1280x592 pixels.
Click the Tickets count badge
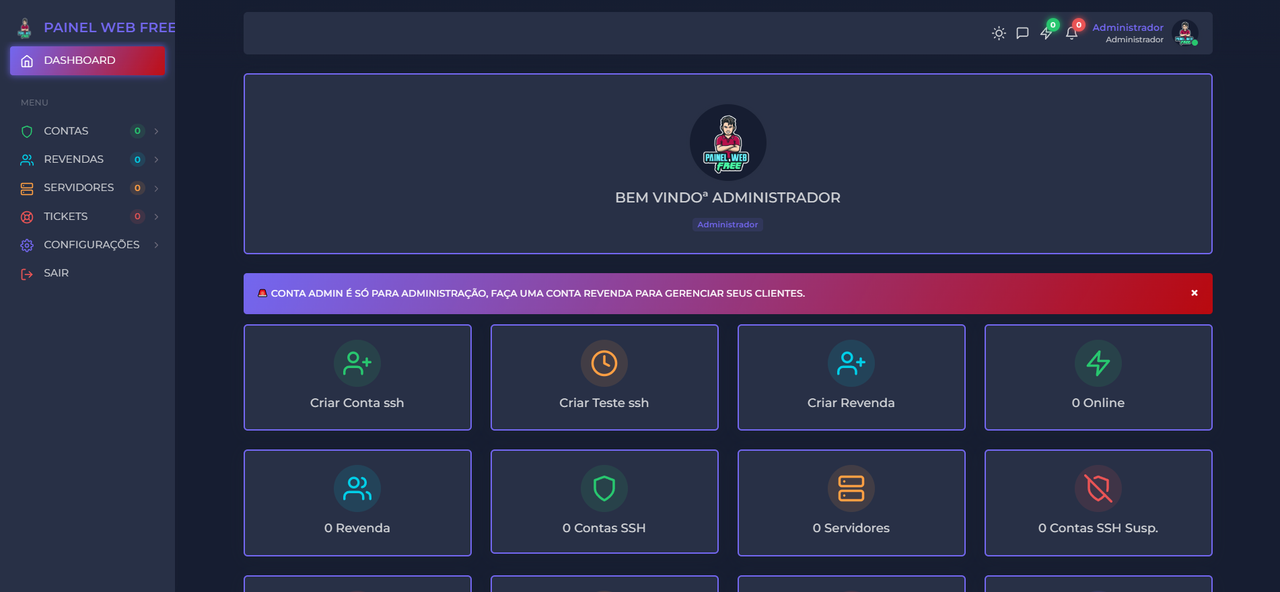(x=137, y=217)
